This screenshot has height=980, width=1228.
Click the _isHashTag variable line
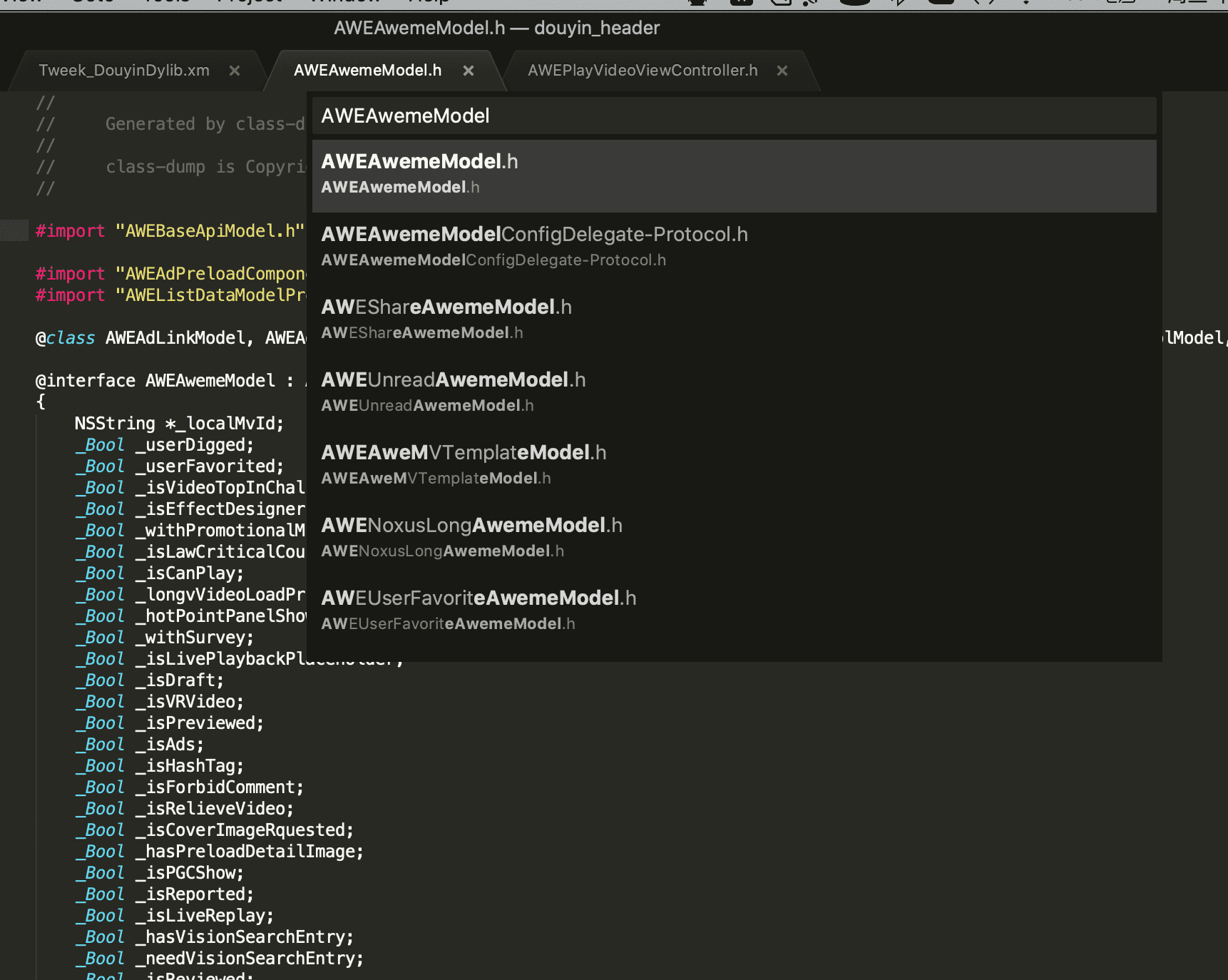coord(160,766)
